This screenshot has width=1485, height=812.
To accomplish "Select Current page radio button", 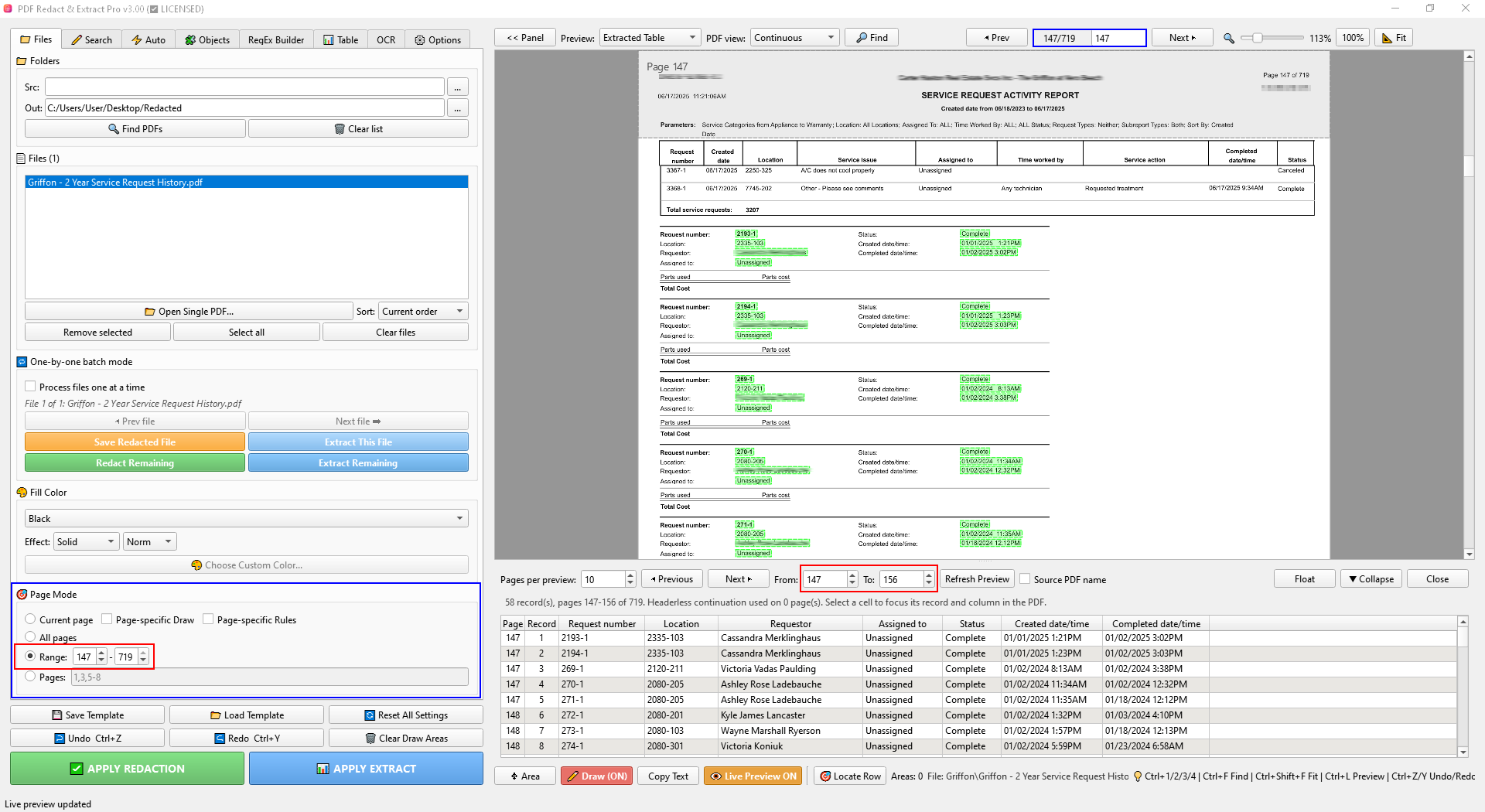I will pos(31,619).
